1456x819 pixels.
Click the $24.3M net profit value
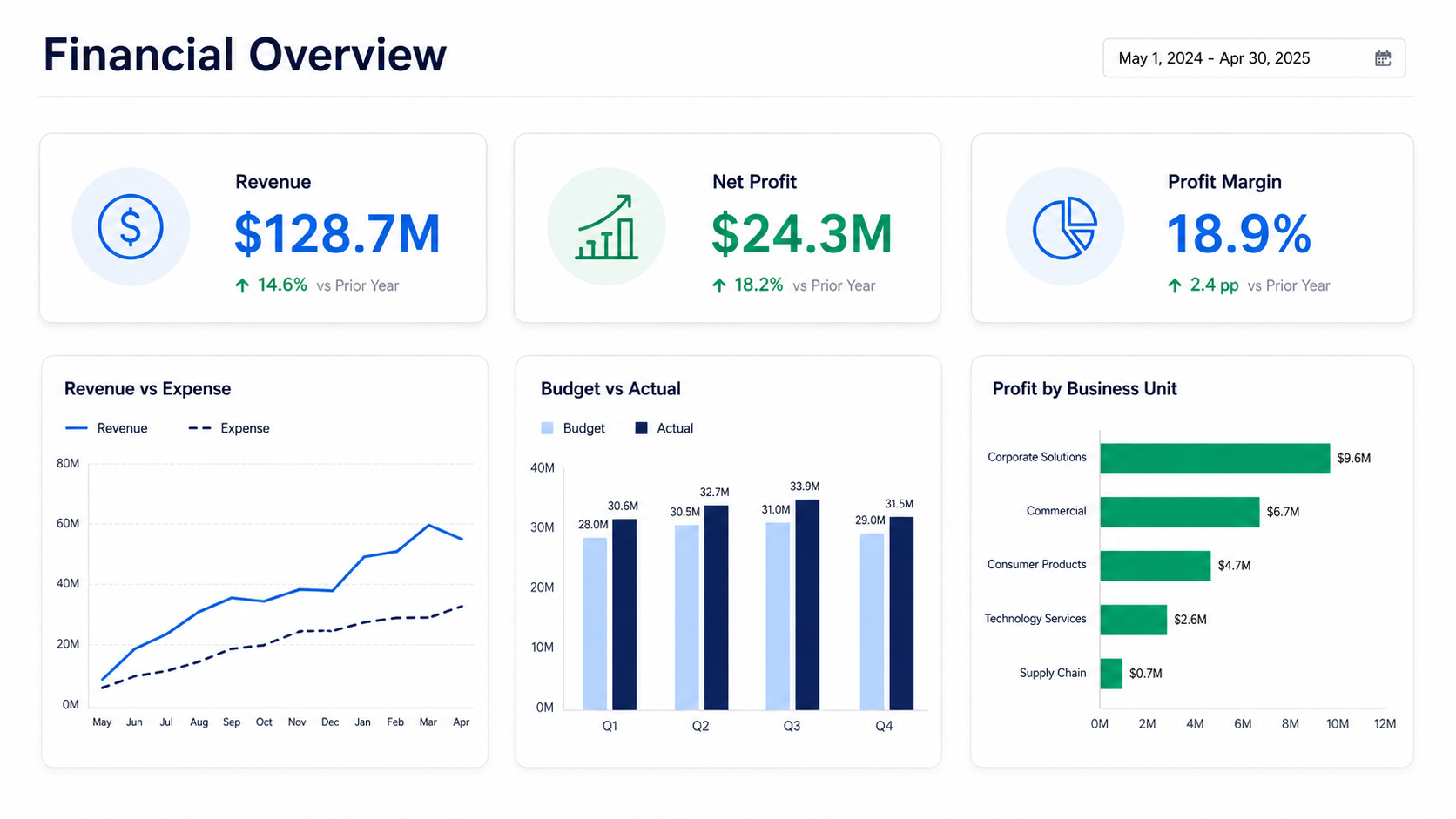pyautogui.click(x=802, y=234)
